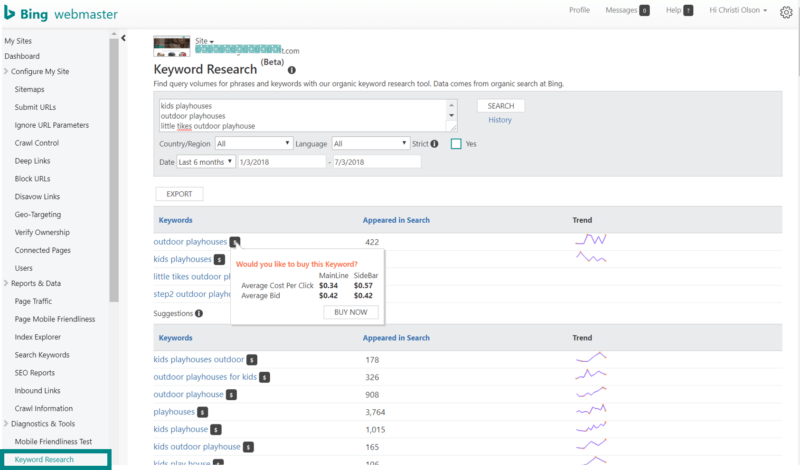Open Ignore URL Parameters page
The width and height of the screenshot is (800, 470).
(x=52, y=125)
